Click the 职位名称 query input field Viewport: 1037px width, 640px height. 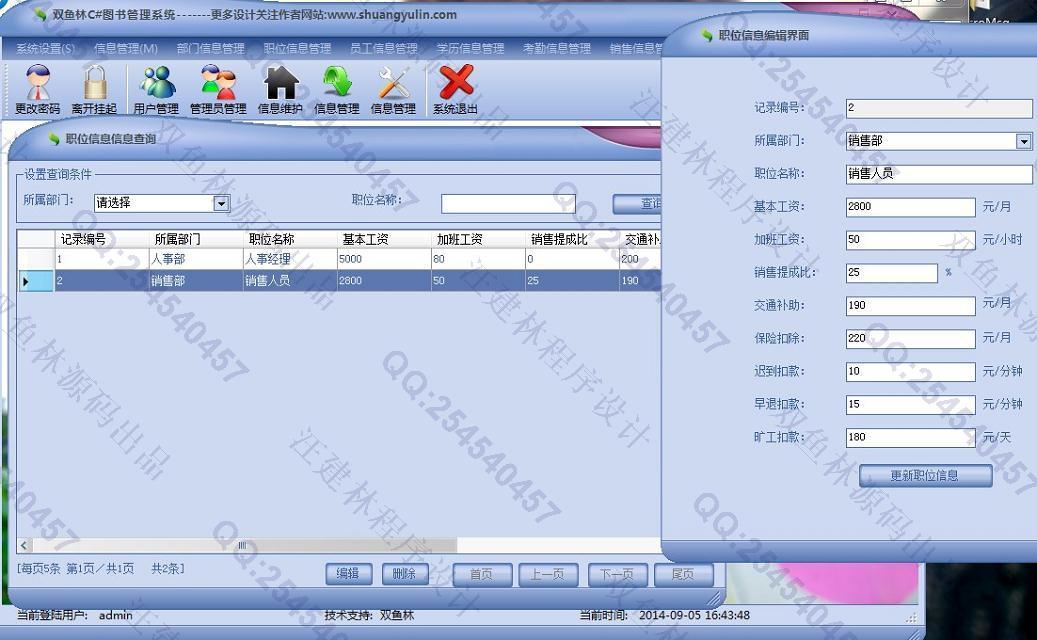point(508,204)
